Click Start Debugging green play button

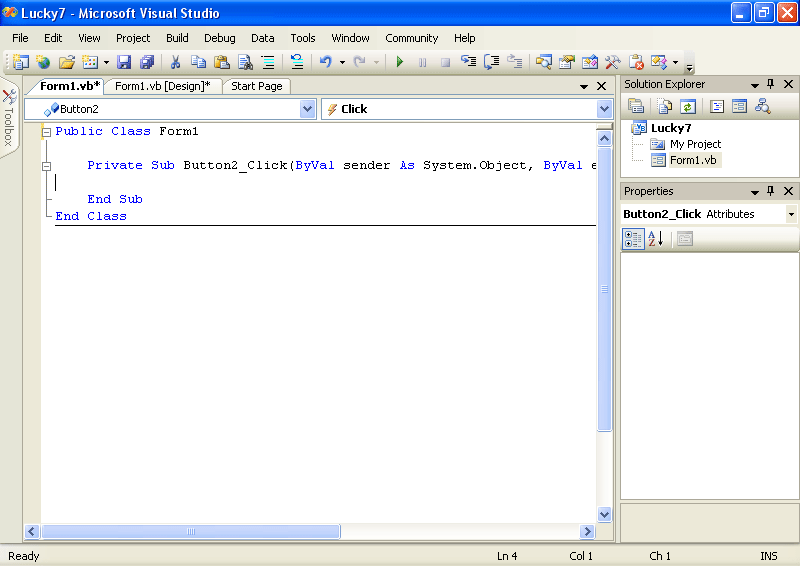click(400, 62)
